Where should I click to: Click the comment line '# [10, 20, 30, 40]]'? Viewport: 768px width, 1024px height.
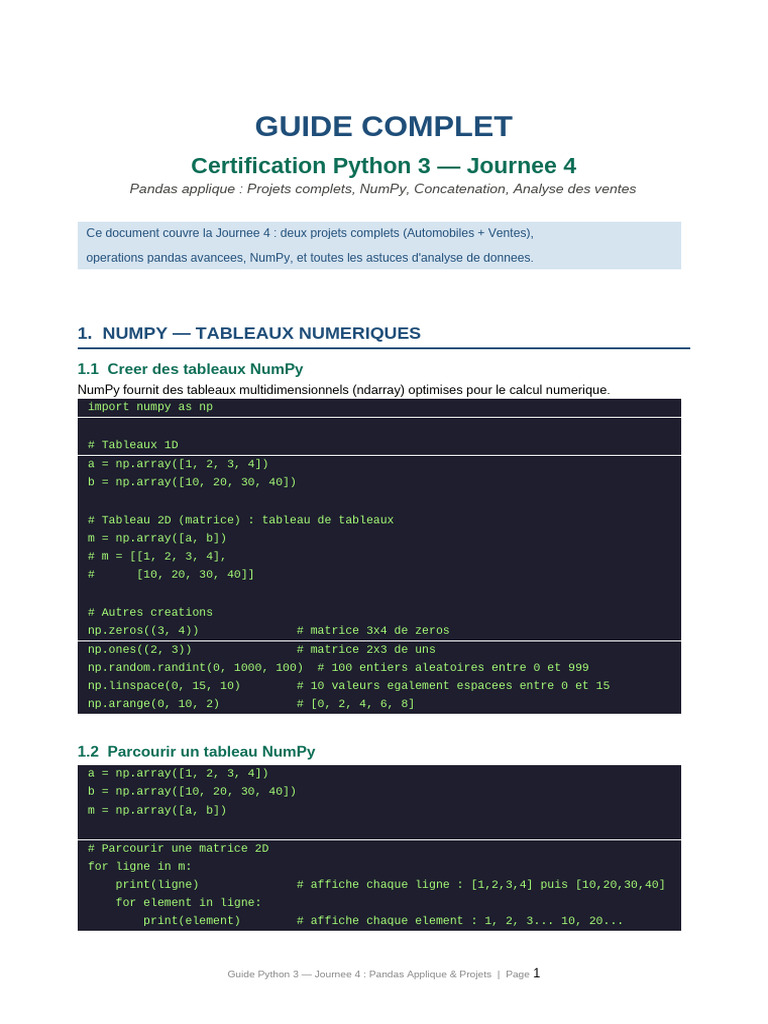(170, 575)
